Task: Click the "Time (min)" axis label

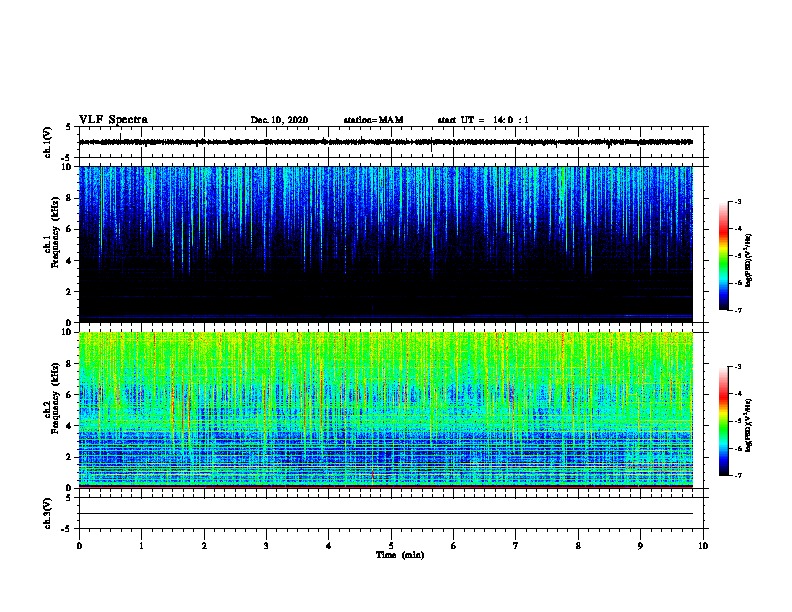Action: click(400, 555)
